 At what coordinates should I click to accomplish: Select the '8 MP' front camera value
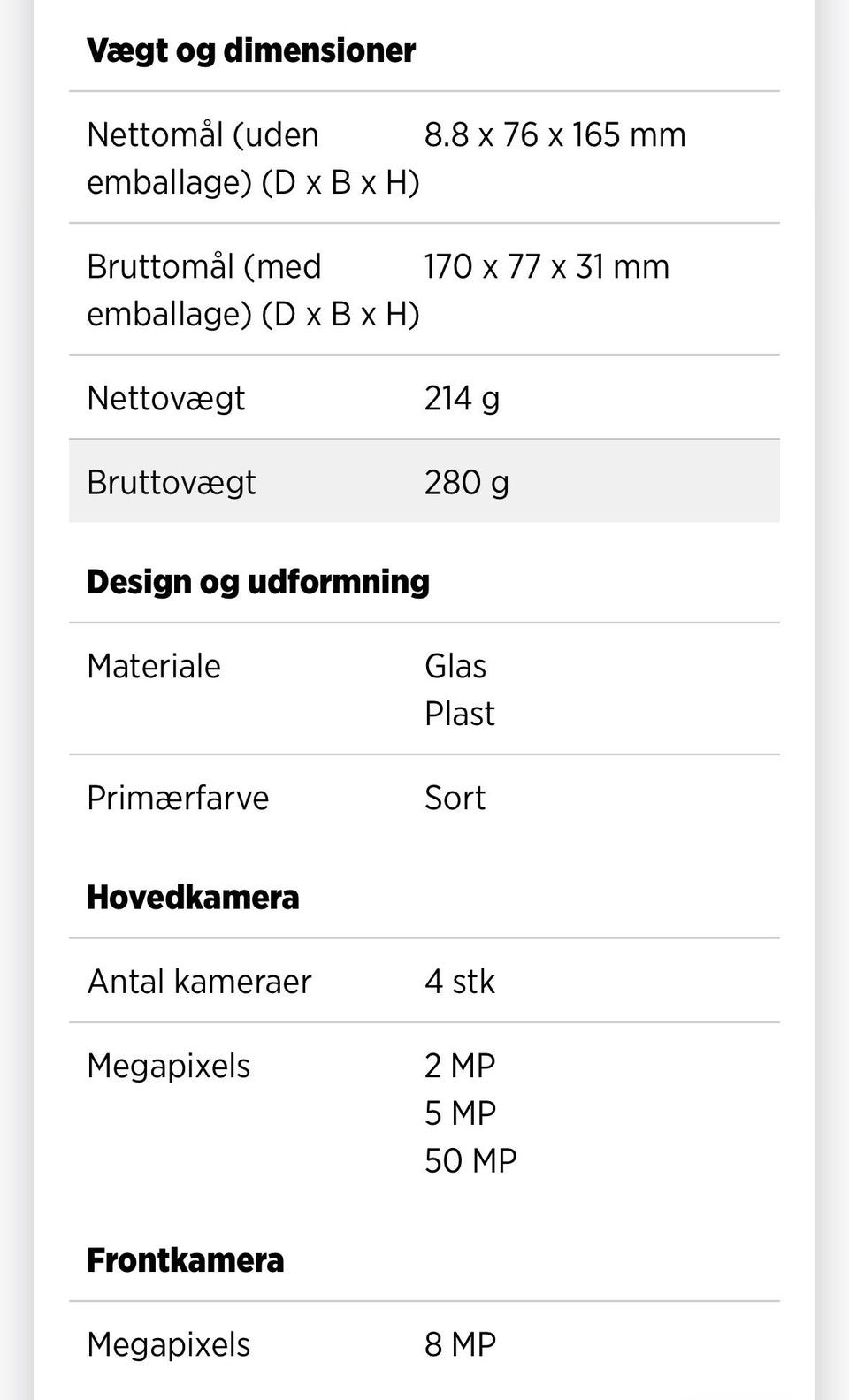click(x=460, y=1345)
